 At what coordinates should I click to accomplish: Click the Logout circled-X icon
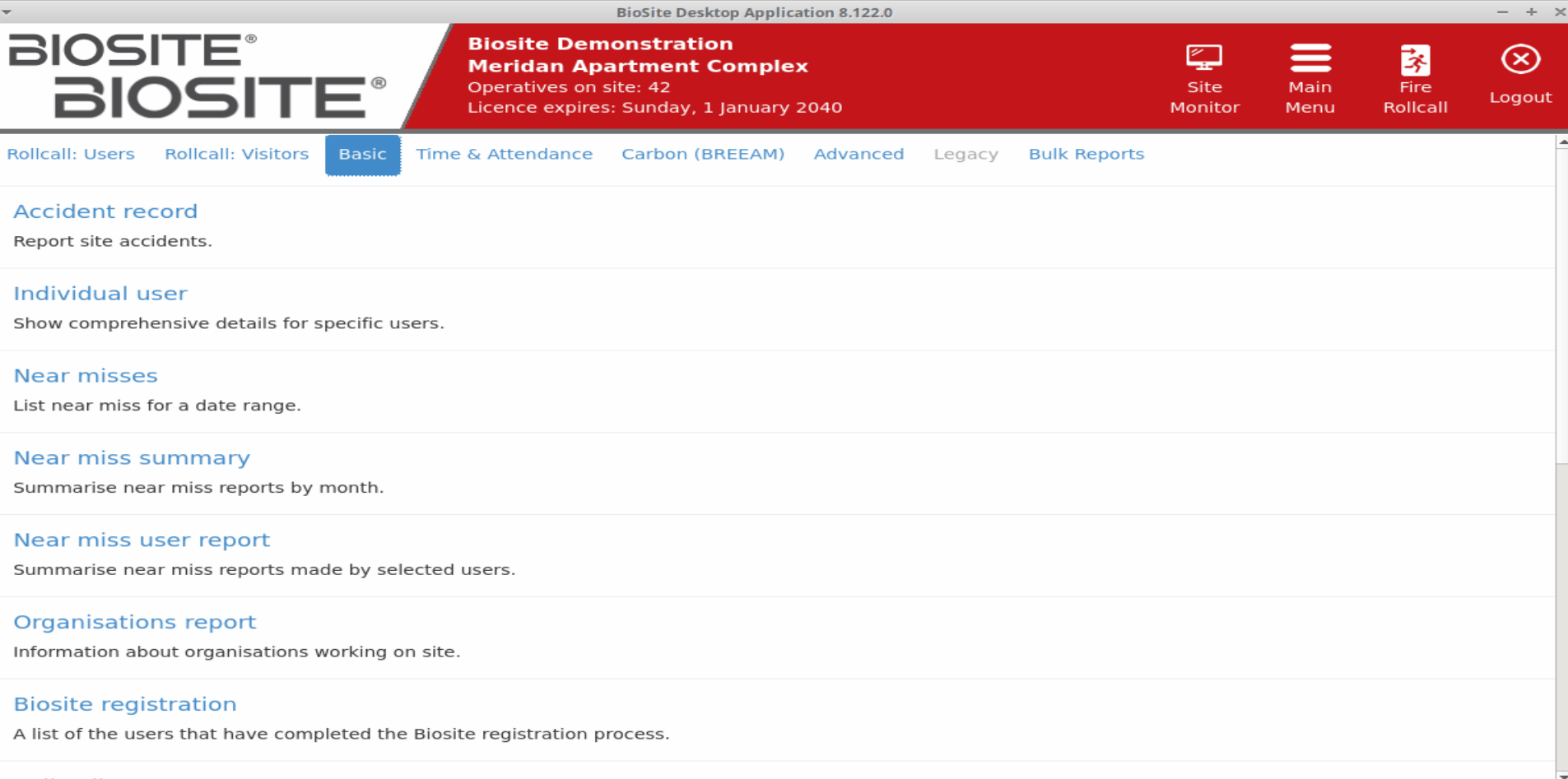[x=1520, y=59]
